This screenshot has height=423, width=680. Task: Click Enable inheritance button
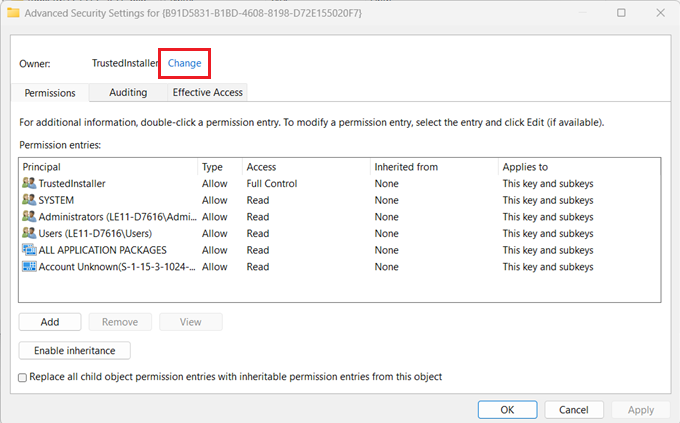pos(75,351)
